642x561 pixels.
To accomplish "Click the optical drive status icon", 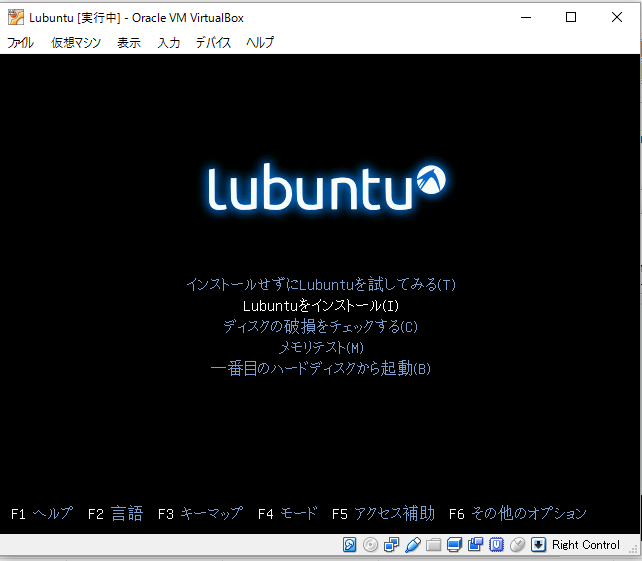I will (371, 545).
